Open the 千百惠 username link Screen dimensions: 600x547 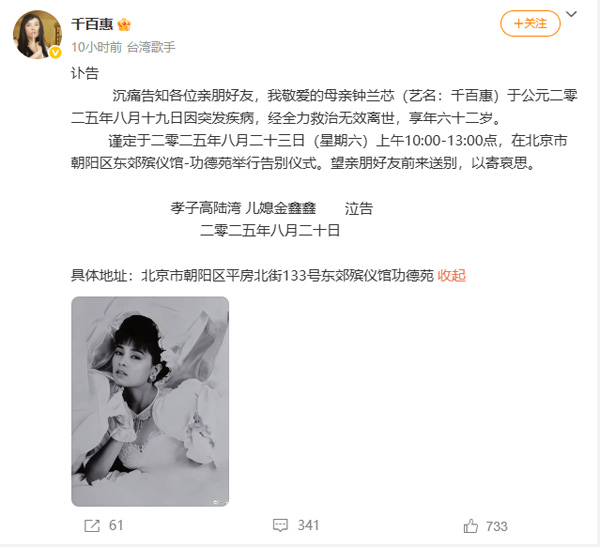point(92,24)
